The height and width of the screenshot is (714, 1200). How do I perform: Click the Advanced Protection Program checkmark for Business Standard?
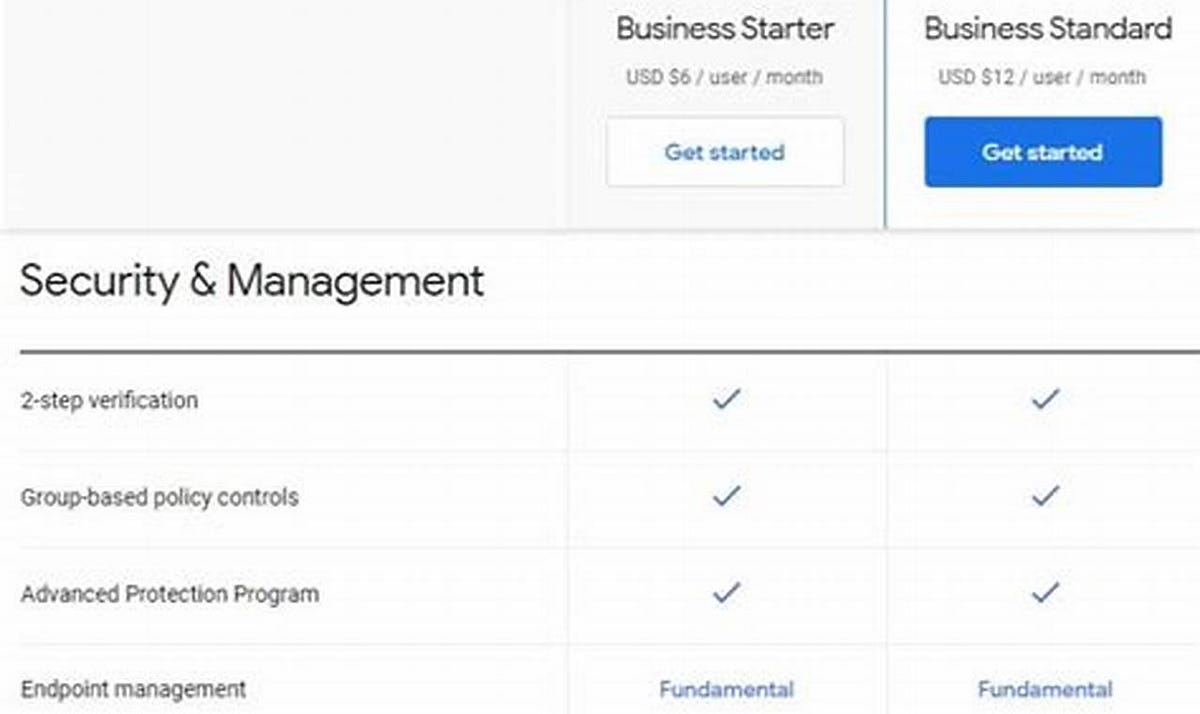[x=1044, y=590]
